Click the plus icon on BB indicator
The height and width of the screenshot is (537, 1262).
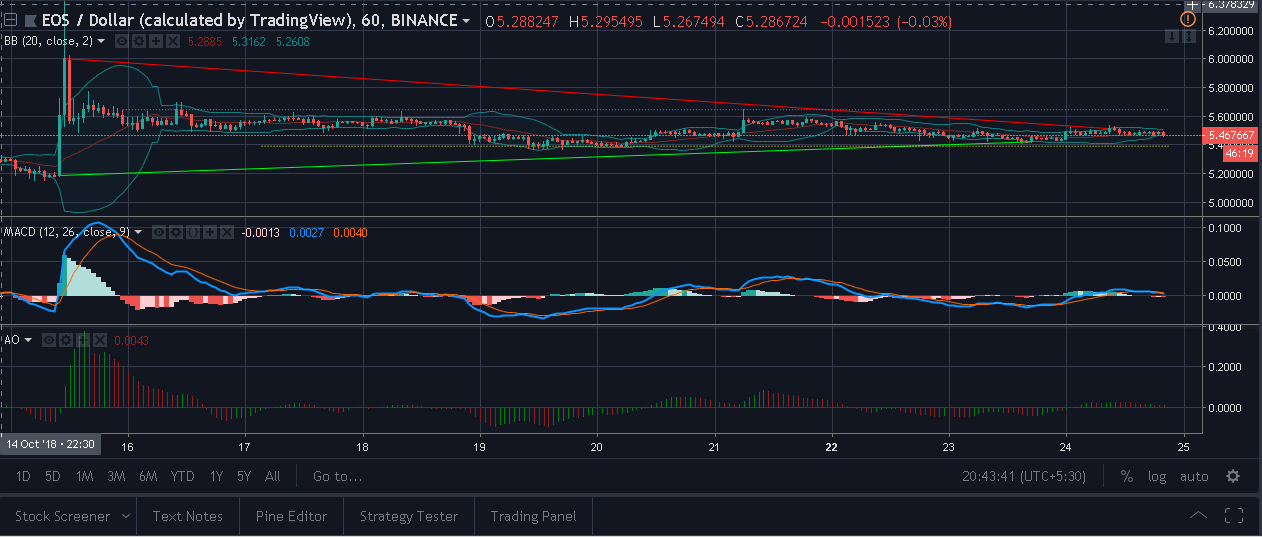point(156,41)
